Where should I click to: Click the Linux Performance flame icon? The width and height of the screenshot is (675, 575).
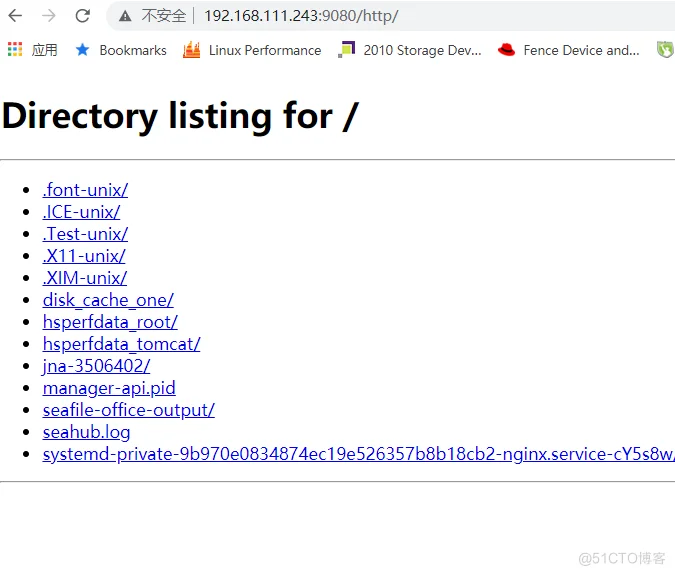click(x=192, y=49)
